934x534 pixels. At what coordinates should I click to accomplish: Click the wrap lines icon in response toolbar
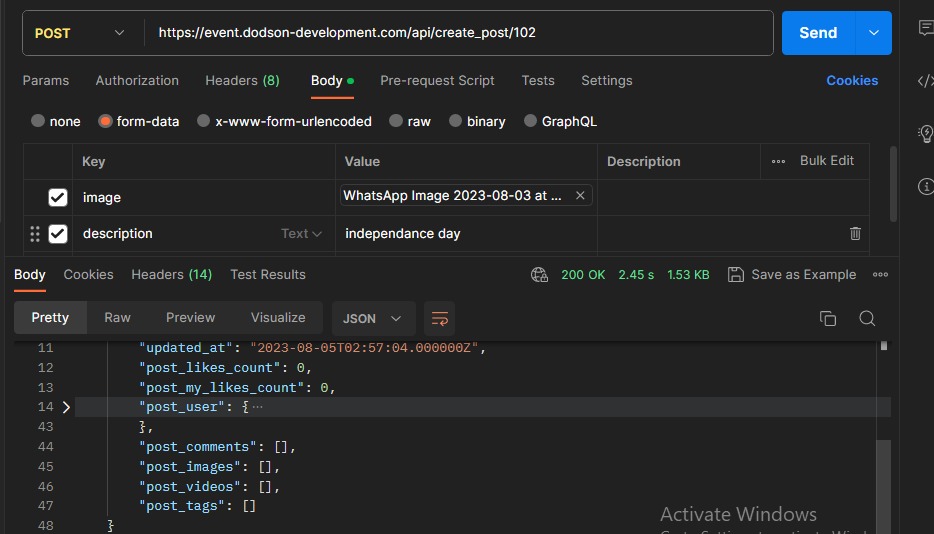coord(439,318)
